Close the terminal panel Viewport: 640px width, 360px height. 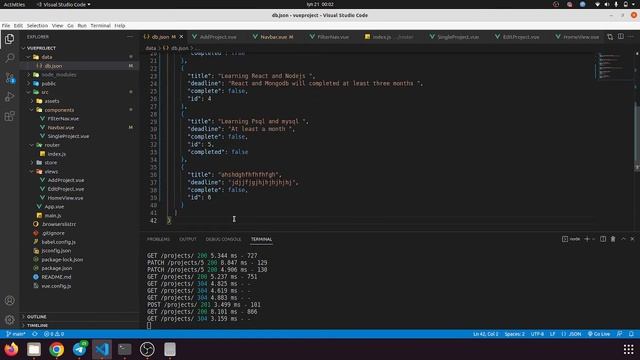pyautogui.click(x=632, y=239)
